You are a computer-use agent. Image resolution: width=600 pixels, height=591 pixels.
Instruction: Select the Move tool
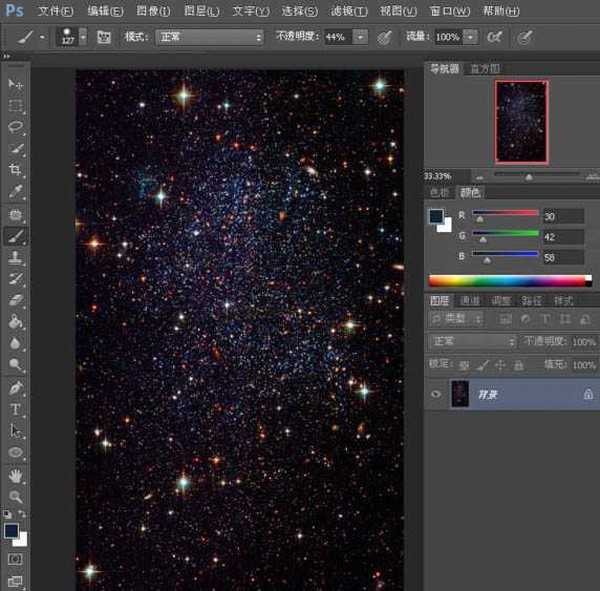click(x=16, y=84)
